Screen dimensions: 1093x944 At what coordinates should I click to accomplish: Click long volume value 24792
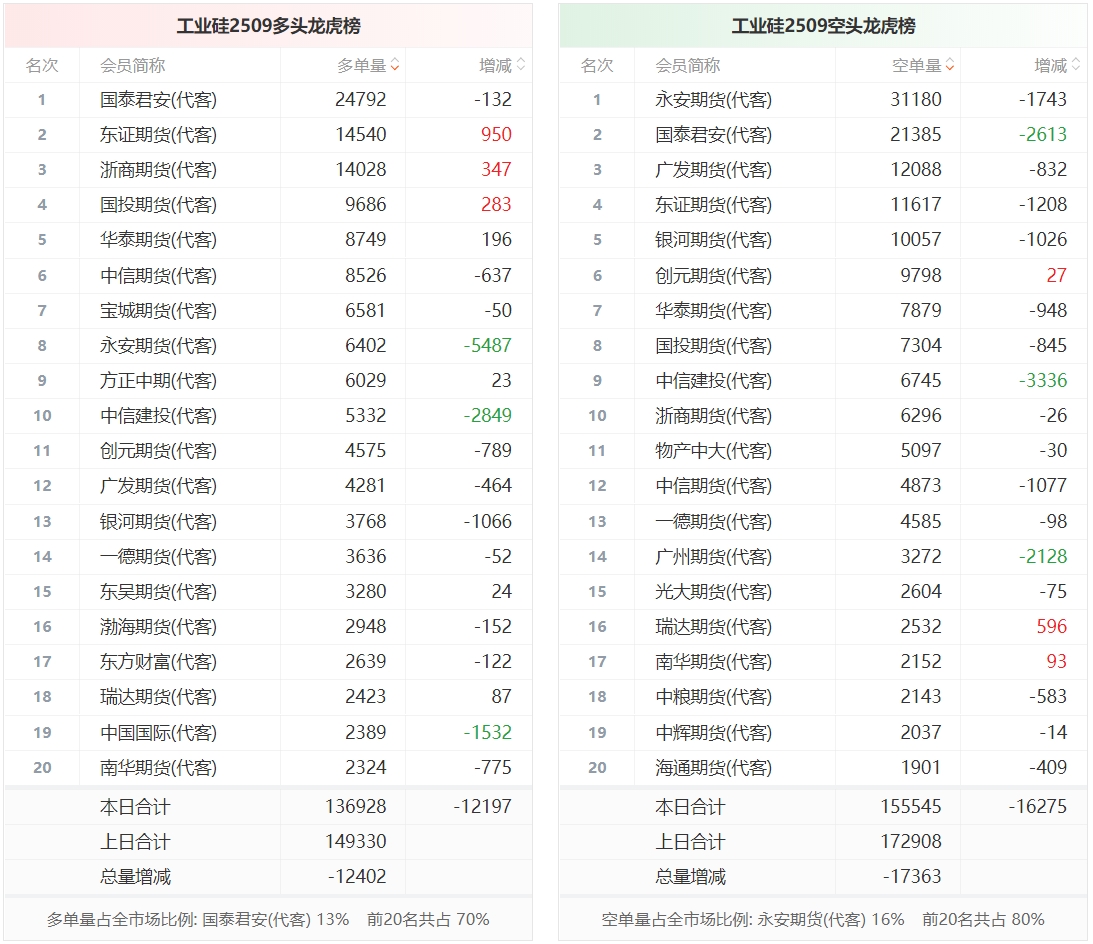(360, 100)
